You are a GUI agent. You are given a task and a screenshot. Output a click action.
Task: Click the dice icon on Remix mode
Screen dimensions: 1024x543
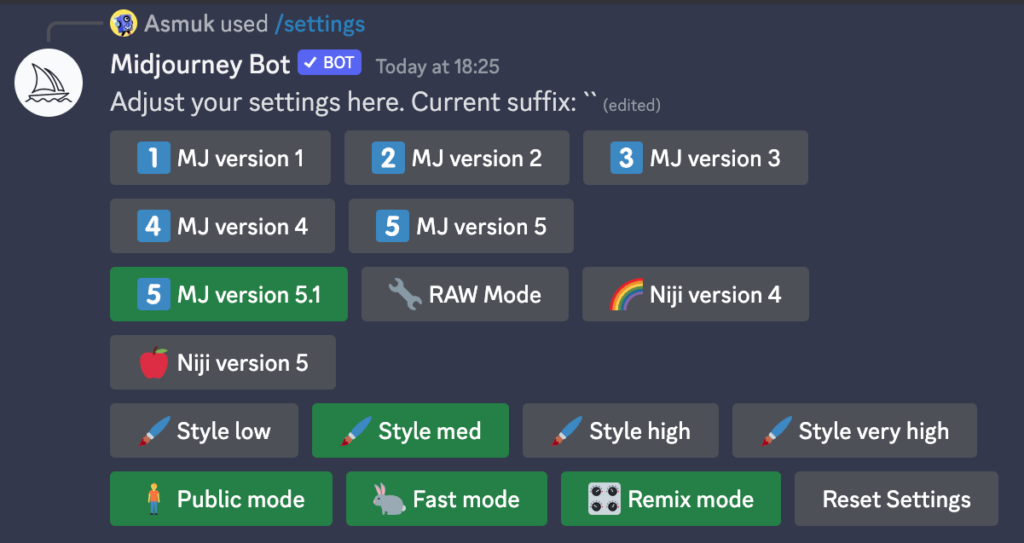pos(604,499)
